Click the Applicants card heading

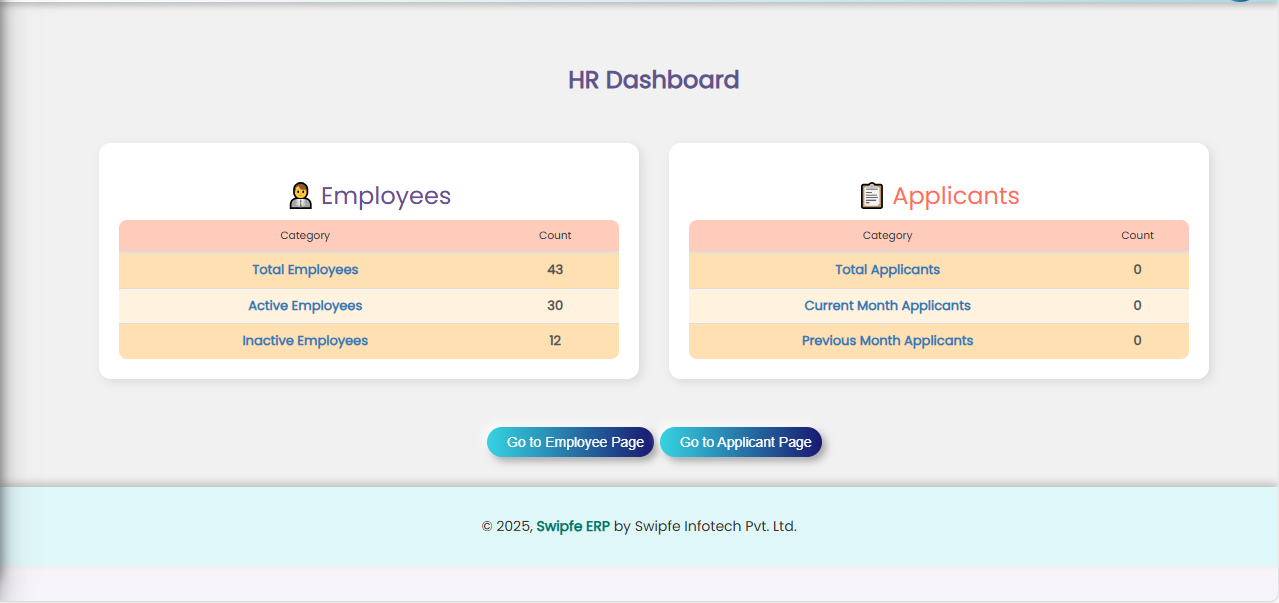(955, 196)
